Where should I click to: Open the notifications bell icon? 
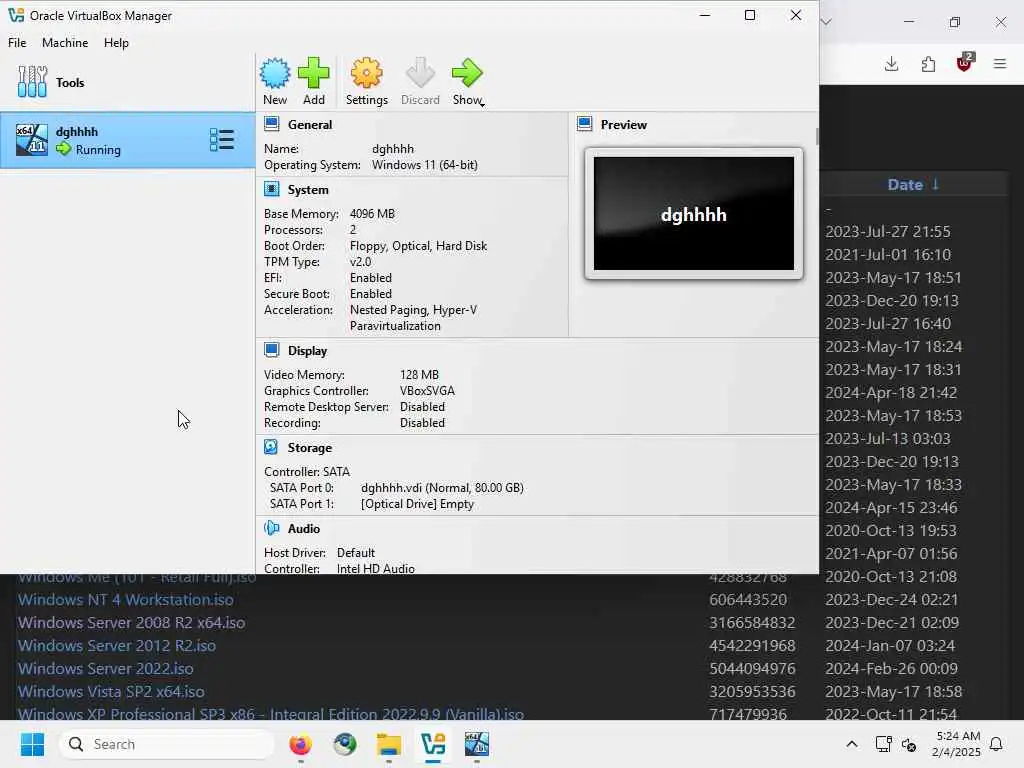(996, 744)
